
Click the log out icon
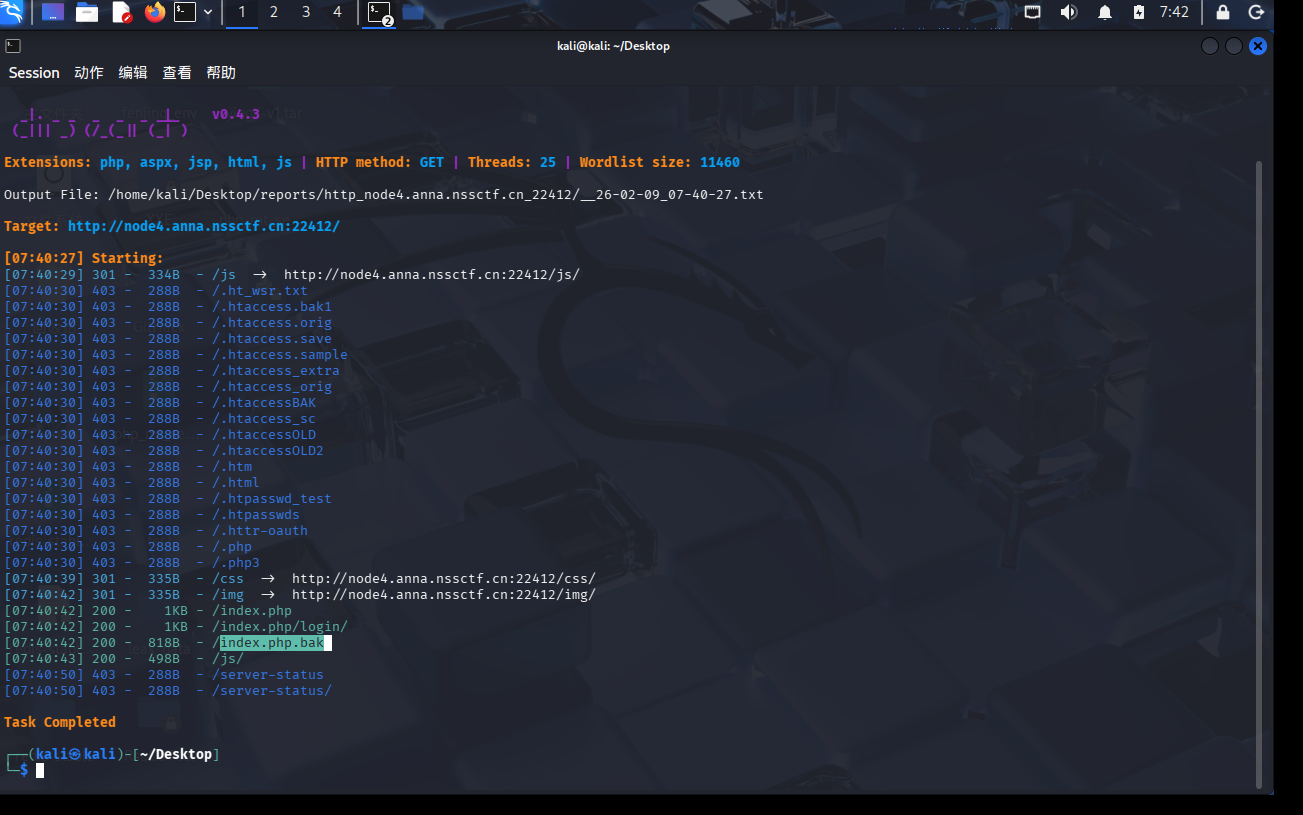tap(1257, 12)
